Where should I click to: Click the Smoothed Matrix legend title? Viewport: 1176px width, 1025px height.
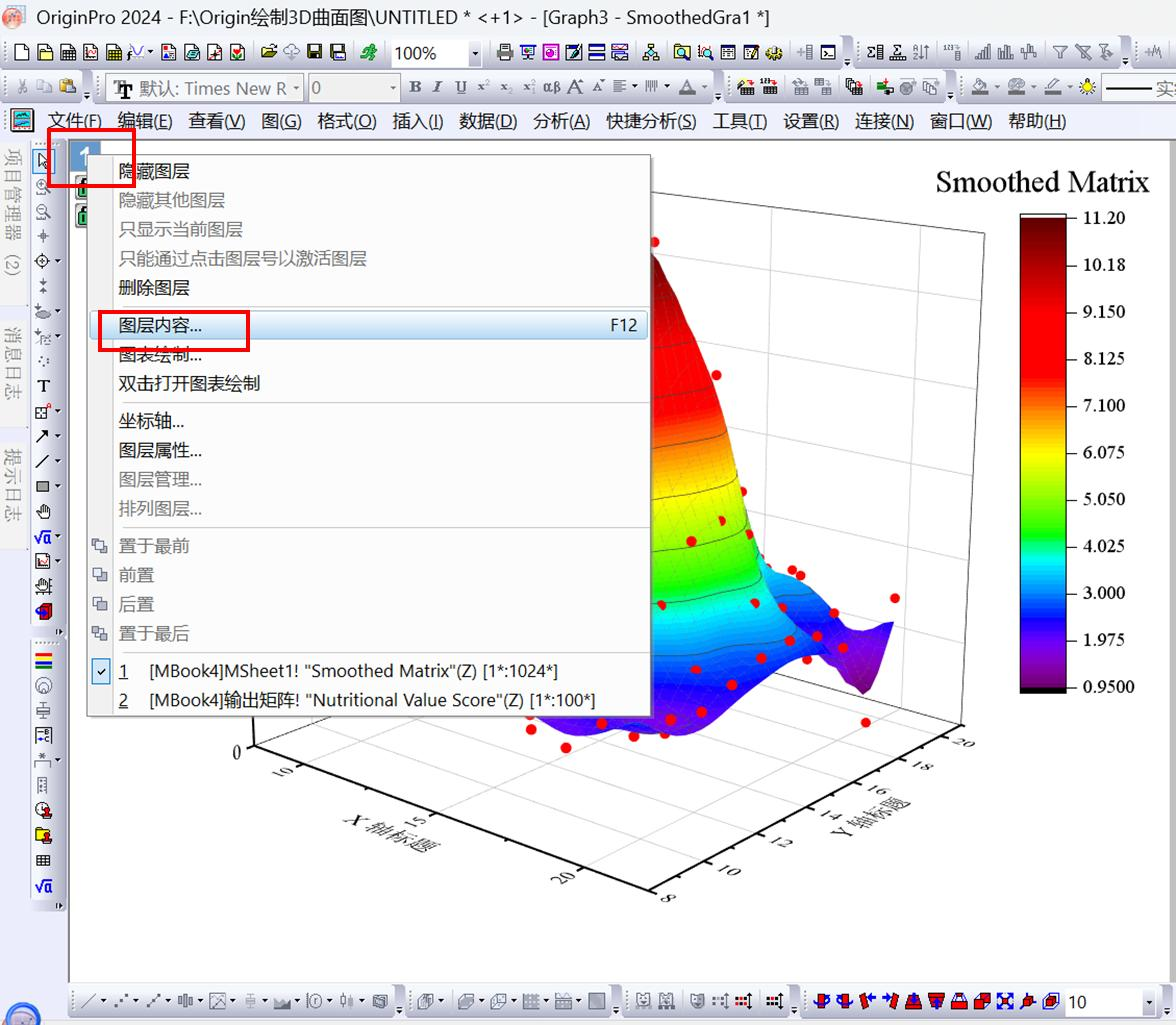(1042, 182)
